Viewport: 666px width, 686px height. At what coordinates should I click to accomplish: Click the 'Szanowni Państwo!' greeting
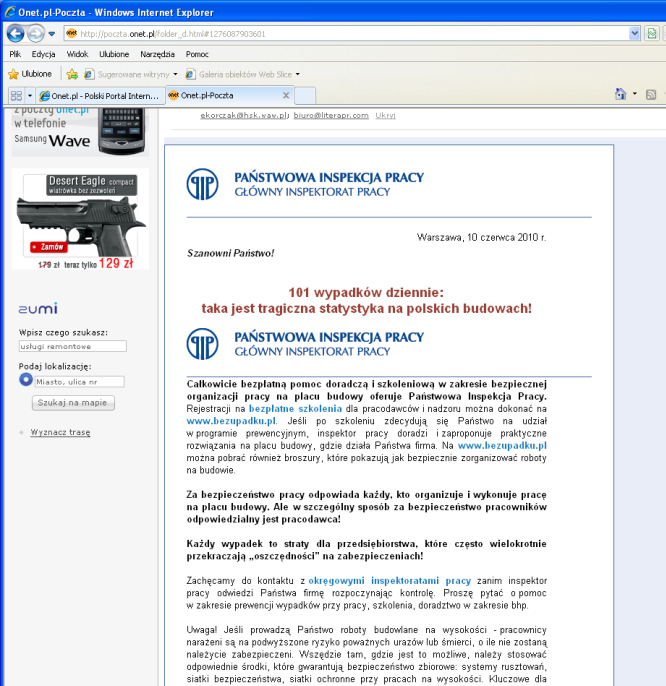[x=231, y=253]
